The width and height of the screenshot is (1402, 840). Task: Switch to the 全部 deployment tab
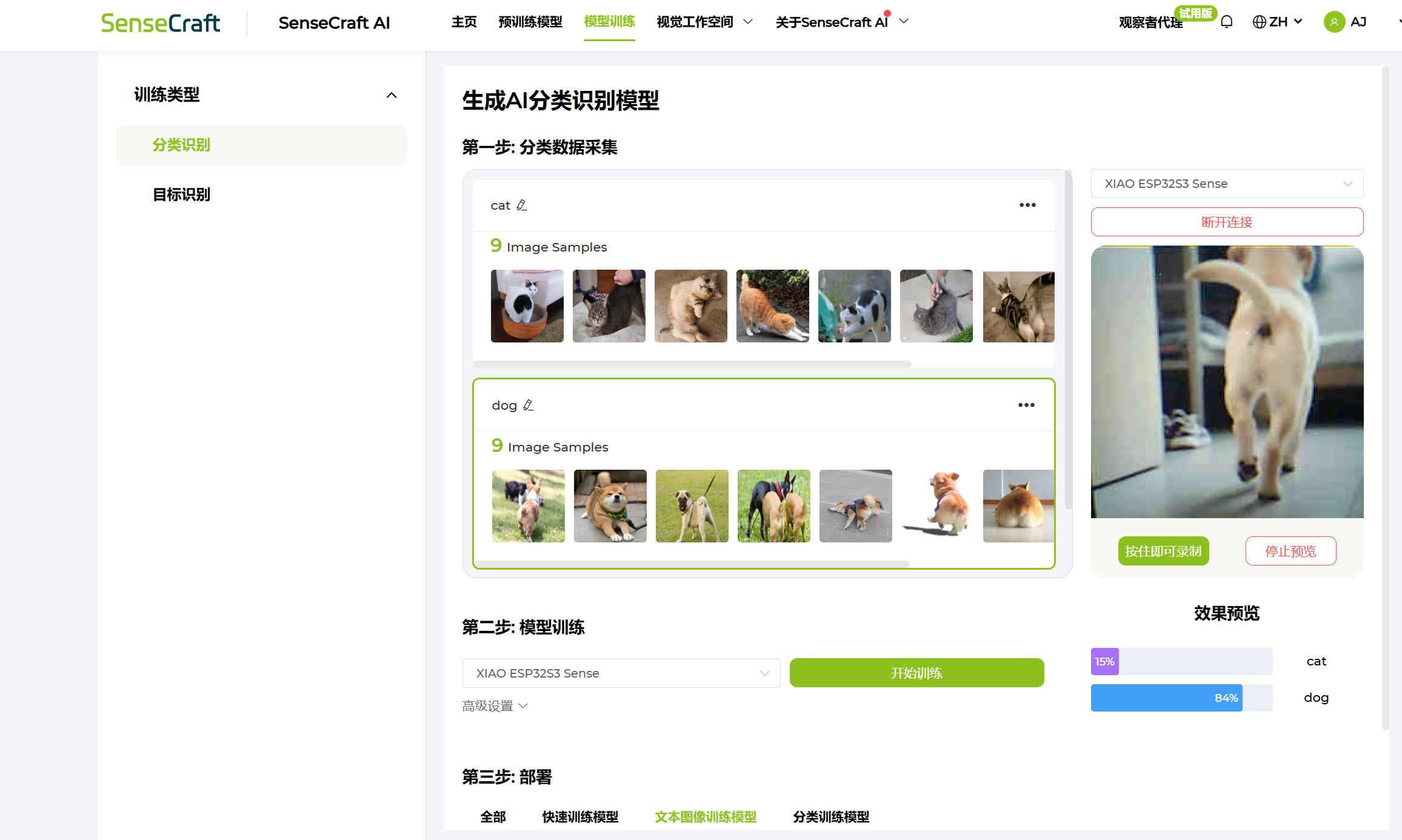[x=493, y=817]
